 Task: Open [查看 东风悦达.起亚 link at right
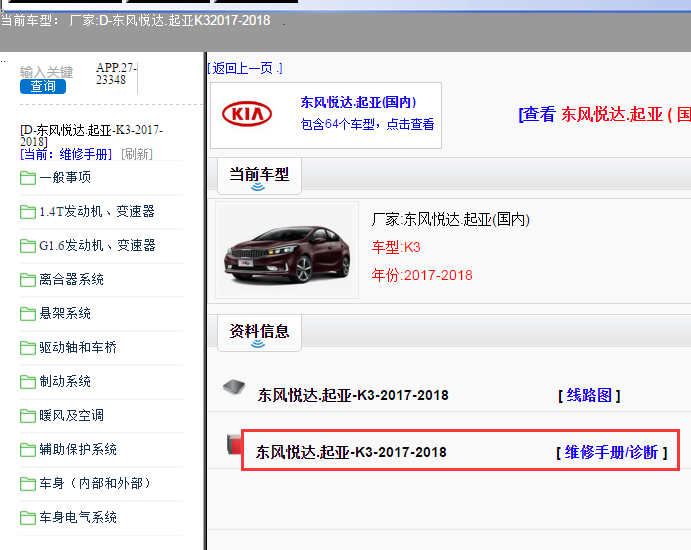click(x=604, y=115)
